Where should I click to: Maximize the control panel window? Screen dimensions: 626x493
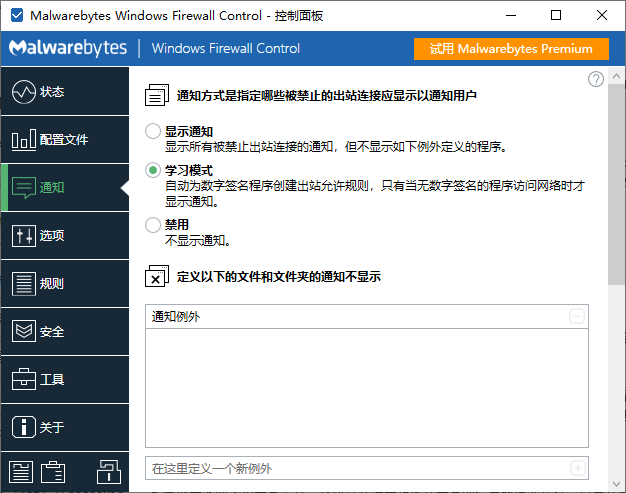(x=556, y=16)
